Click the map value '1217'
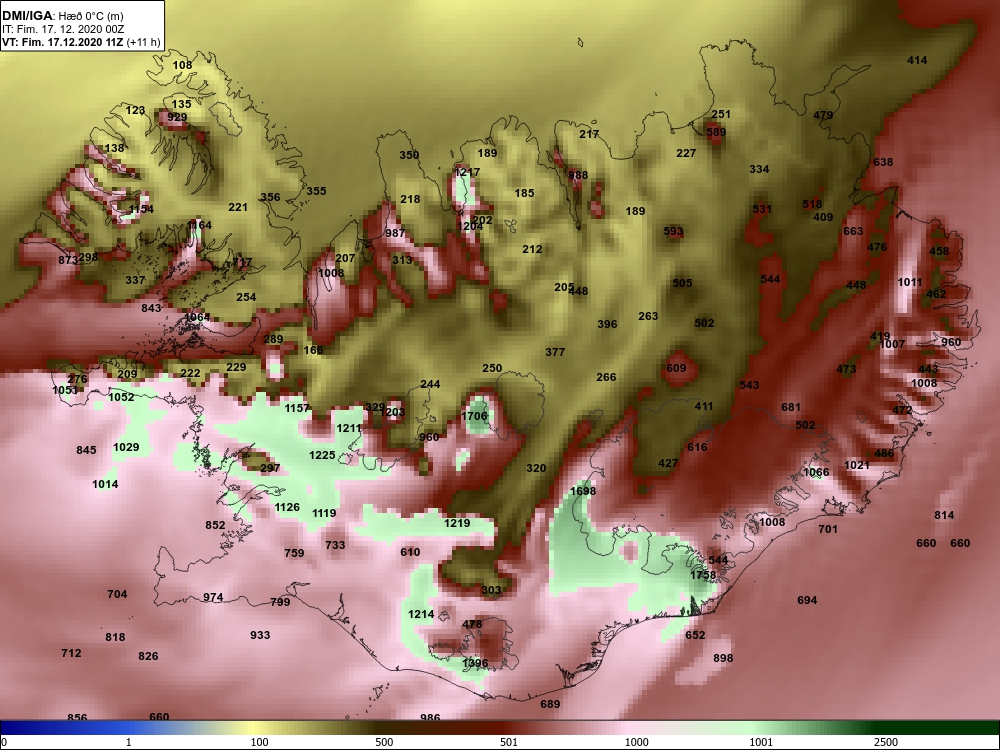This screenshot has width=1000, height=750. point(467,172)
